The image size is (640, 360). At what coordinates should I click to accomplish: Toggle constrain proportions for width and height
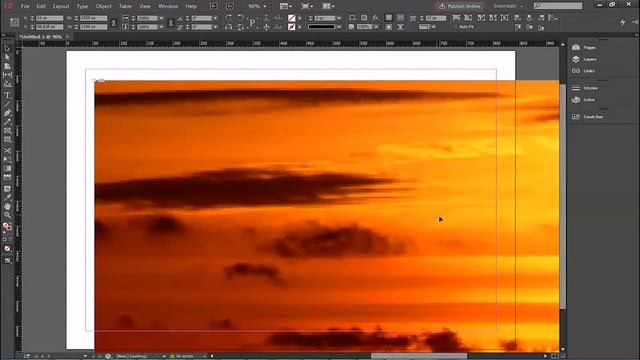[114, 23]
